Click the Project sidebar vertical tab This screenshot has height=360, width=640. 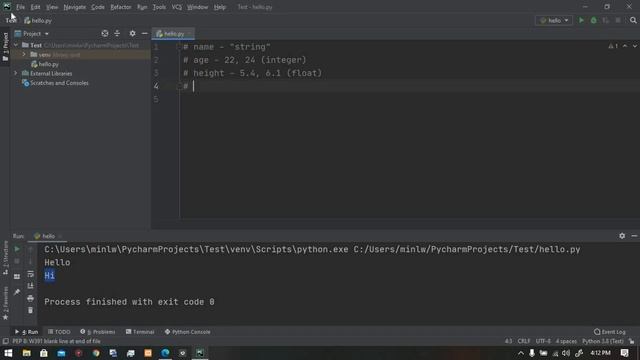pos(5,47)
